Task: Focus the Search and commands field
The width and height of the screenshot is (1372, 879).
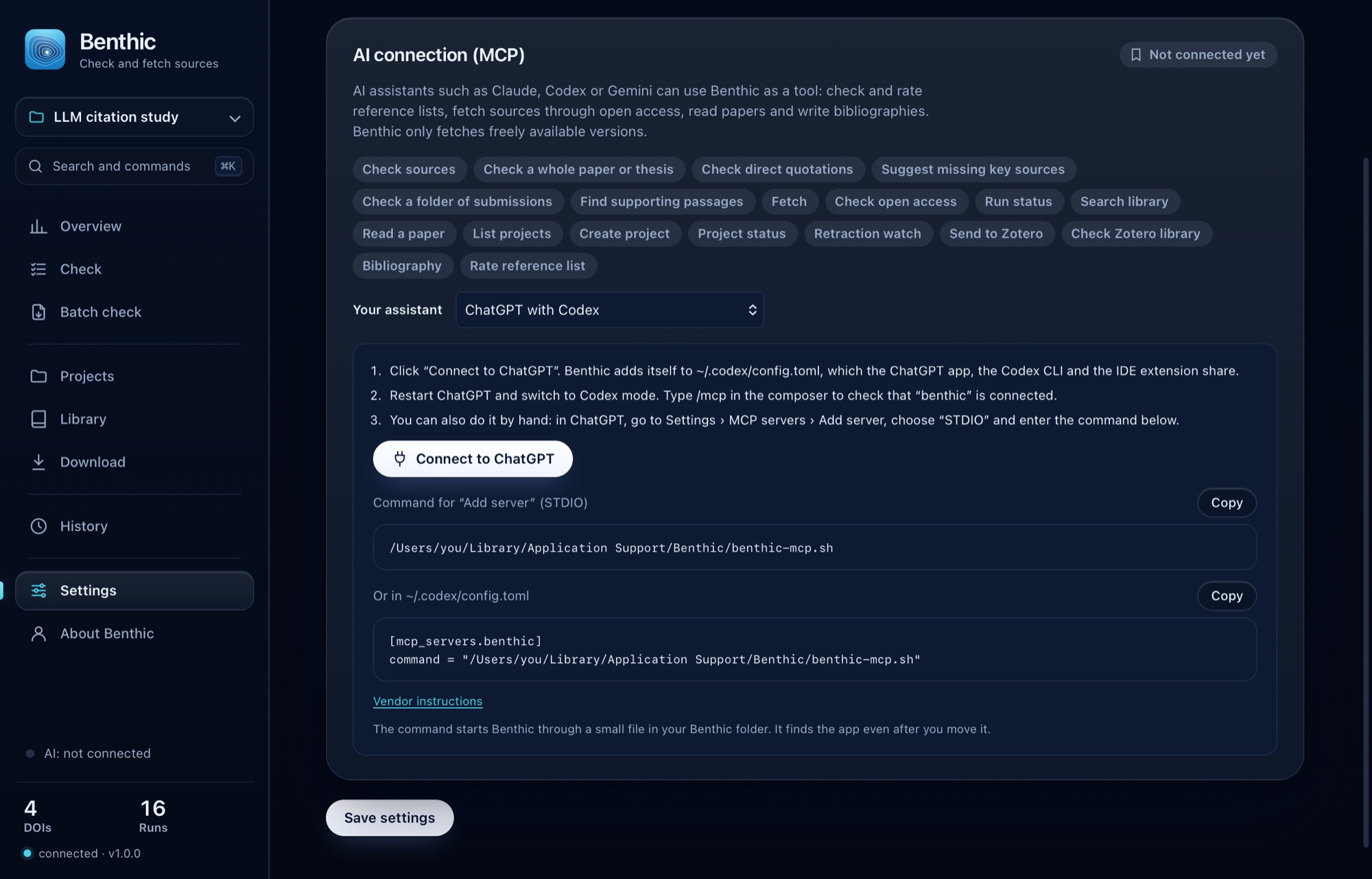Action: pyautogui.click(x=134, y=166)
